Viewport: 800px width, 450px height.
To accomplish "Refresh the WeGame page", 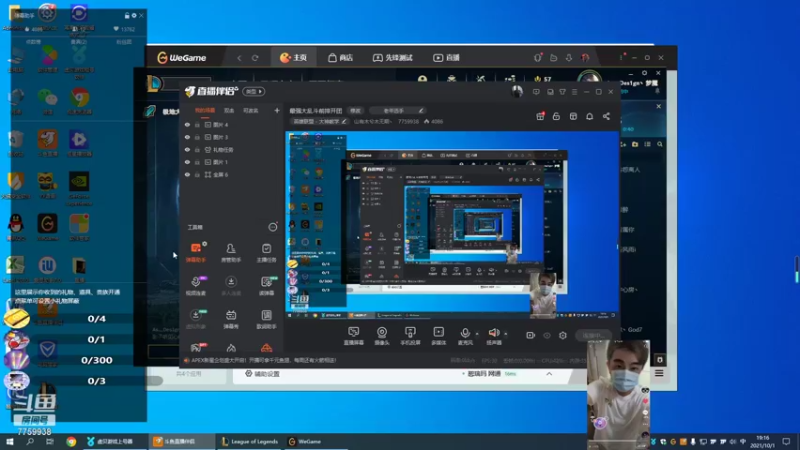I will click(255, 58).
